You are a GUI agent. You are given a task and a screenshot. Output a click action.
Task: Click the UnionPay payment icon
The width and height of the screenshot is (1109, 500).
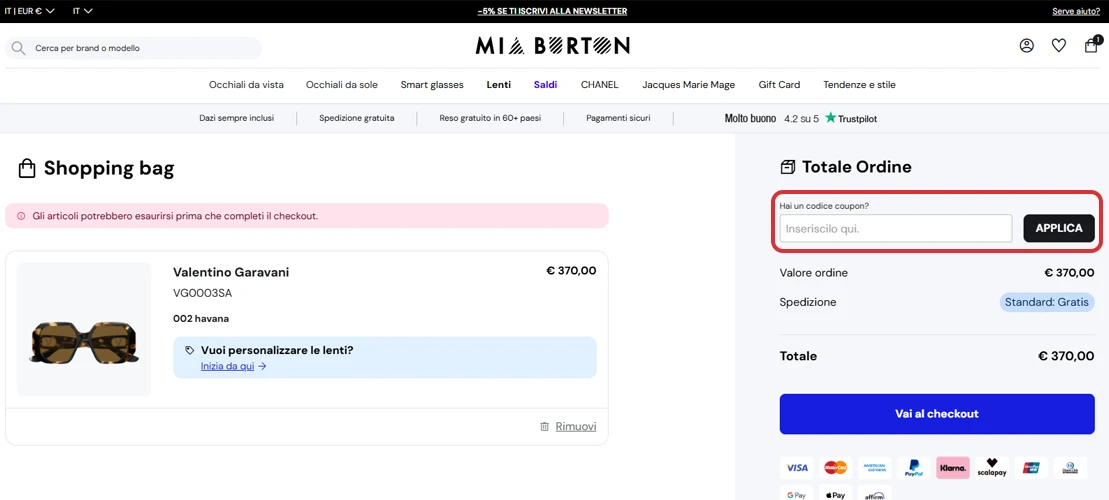1030,468
